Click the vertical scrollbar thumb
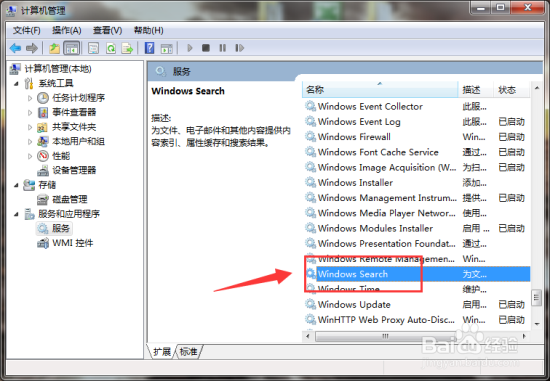Screen dimensions: 550x381 pos(536,298)
